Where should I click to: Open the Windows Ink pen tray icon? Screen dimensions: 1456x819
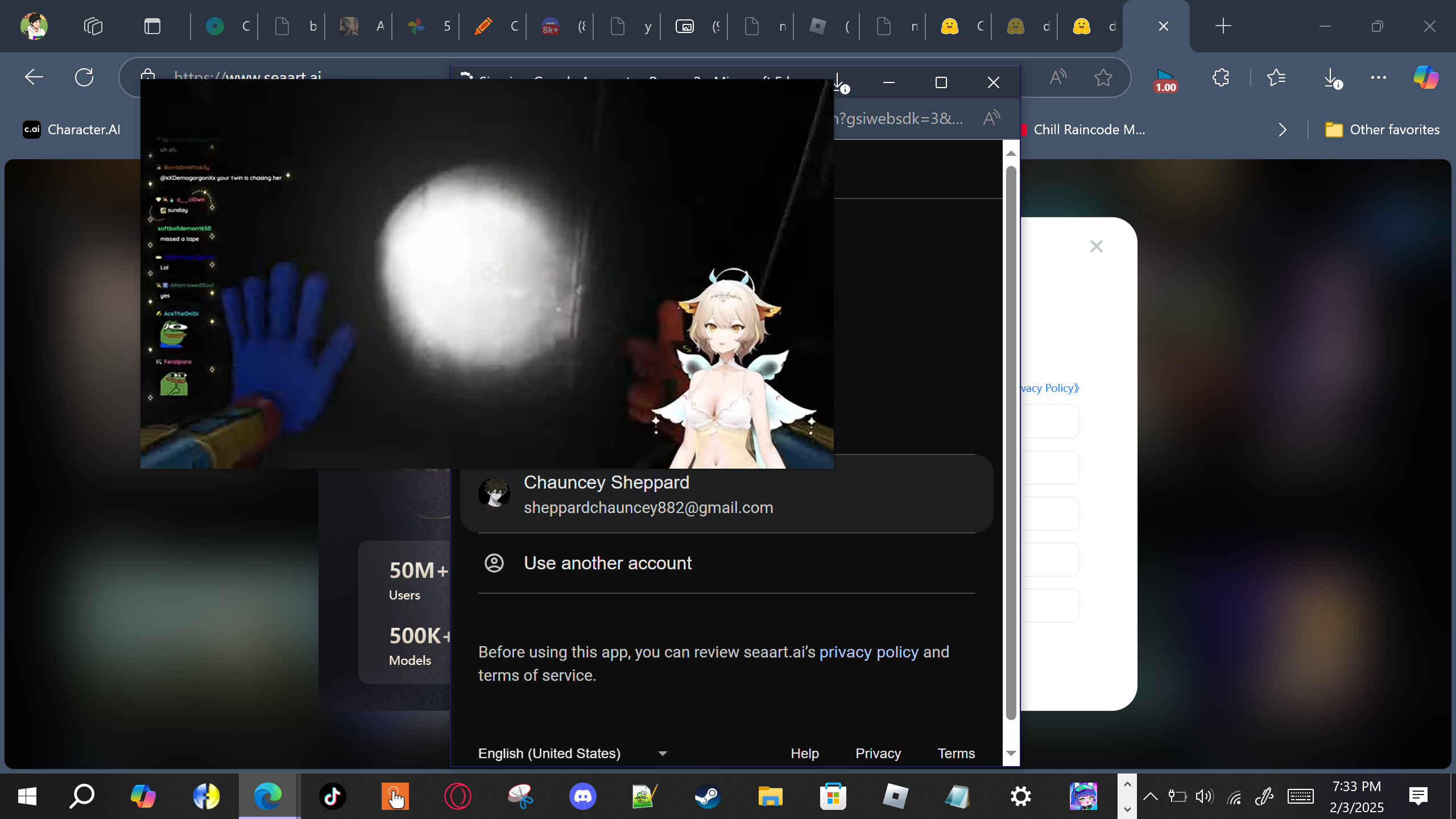[1264, 796]
